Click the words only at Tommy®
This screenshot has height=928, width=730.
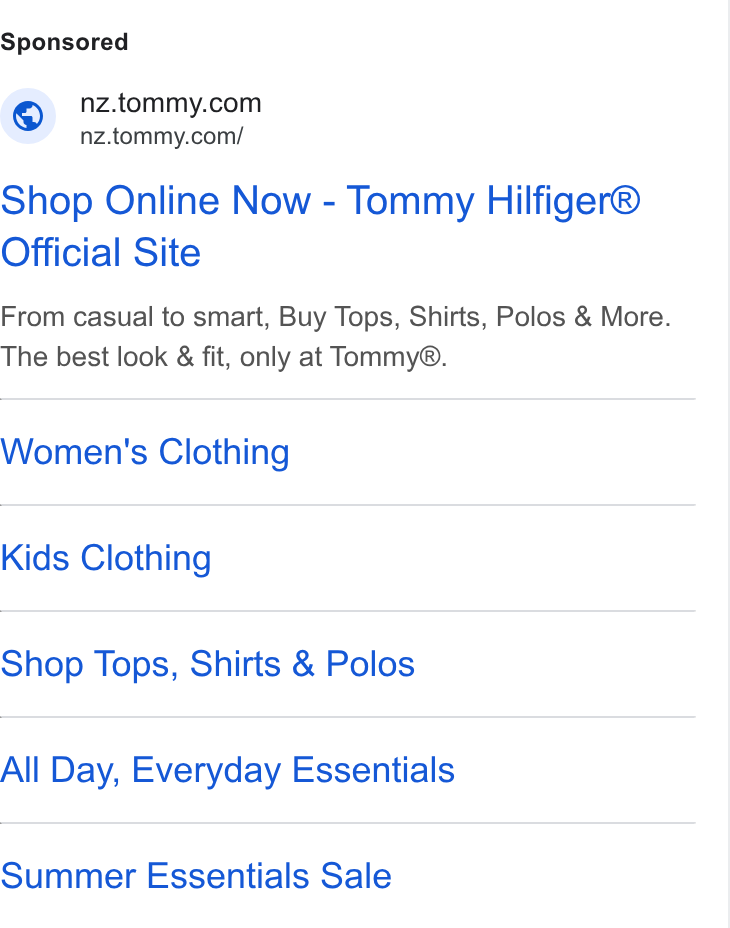point(343,357)
